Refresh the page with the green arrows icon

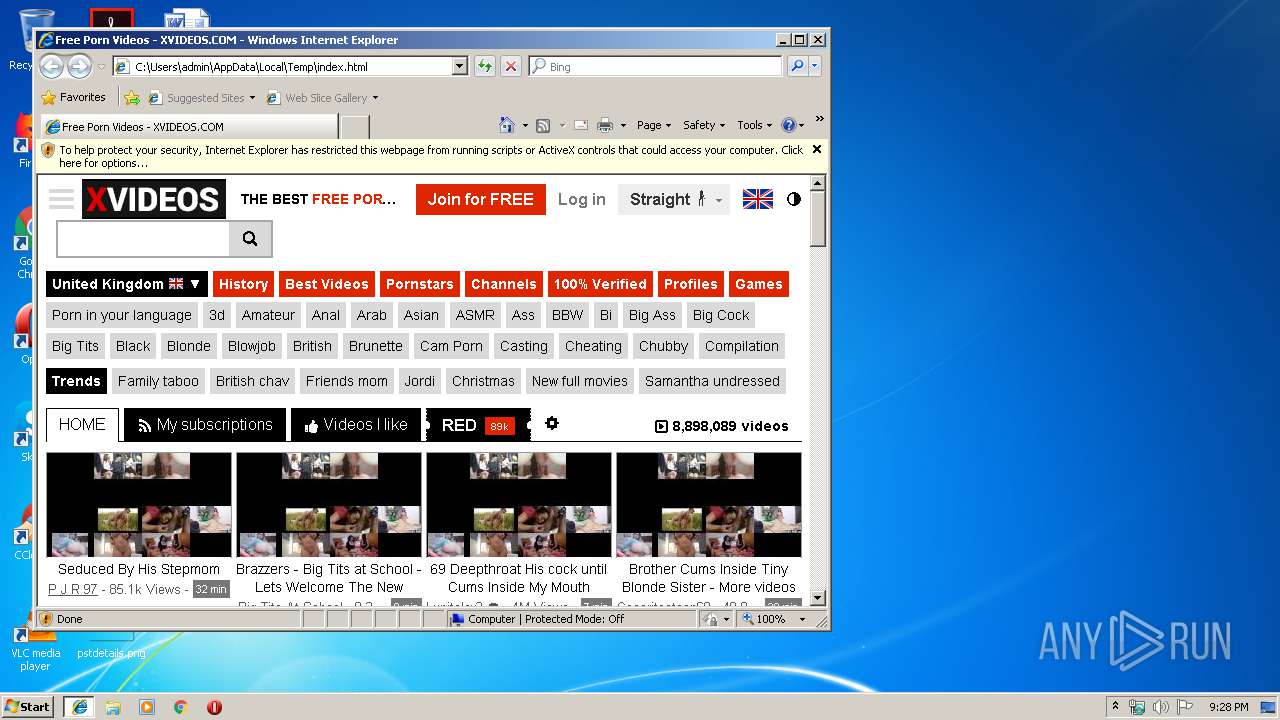tap(484, 67)
